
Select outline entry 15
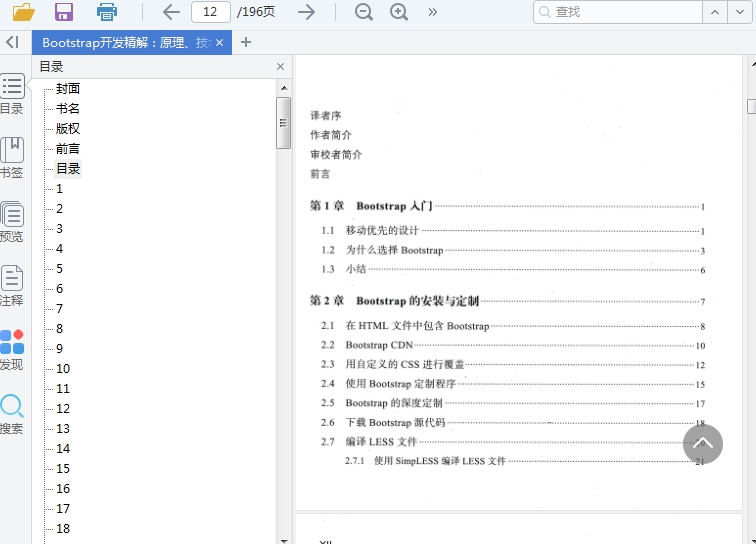(63, 469)
